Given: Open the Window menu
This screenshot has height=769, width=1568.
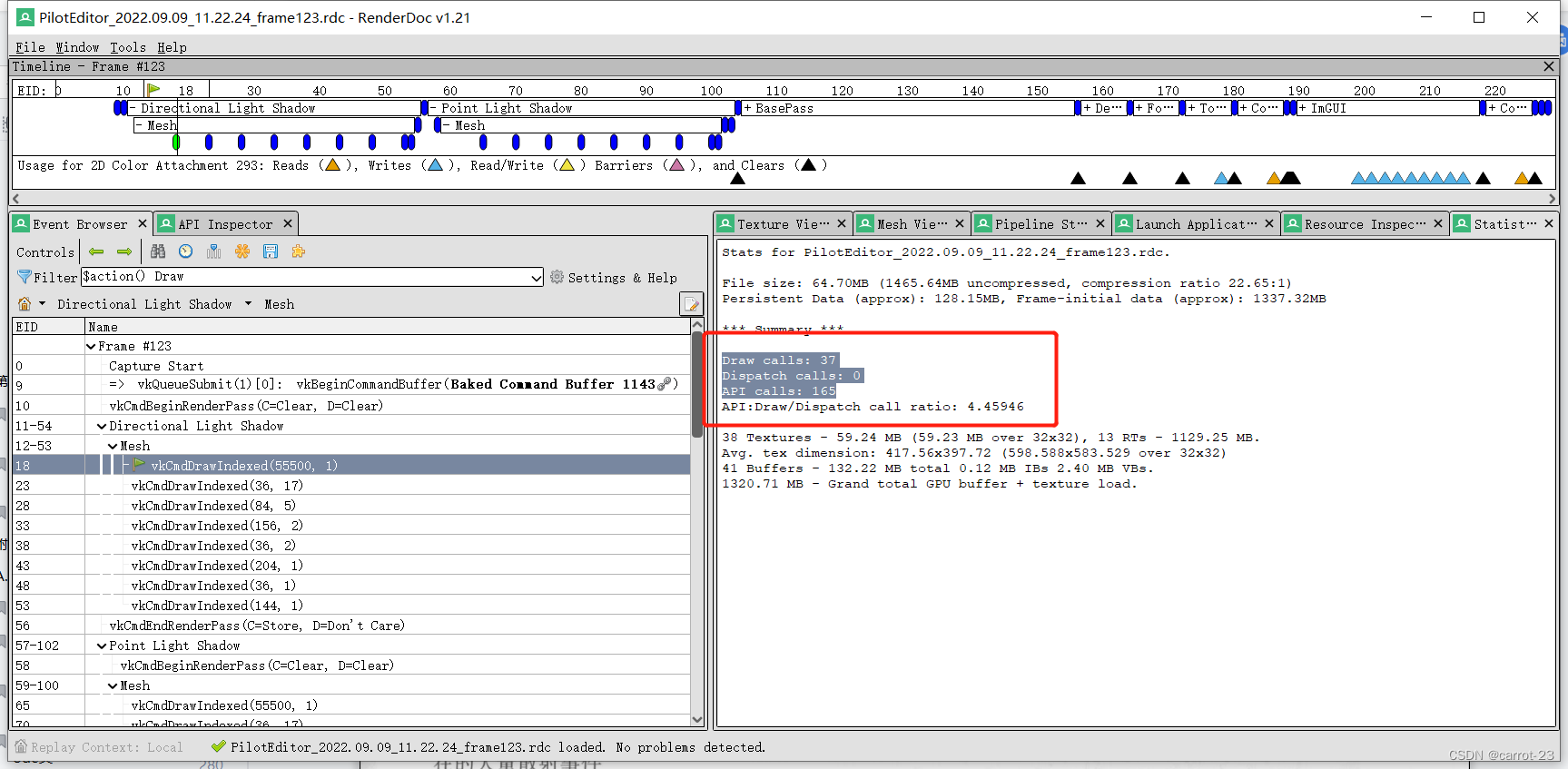Looking at the screenshot, I should coord(77,47).
